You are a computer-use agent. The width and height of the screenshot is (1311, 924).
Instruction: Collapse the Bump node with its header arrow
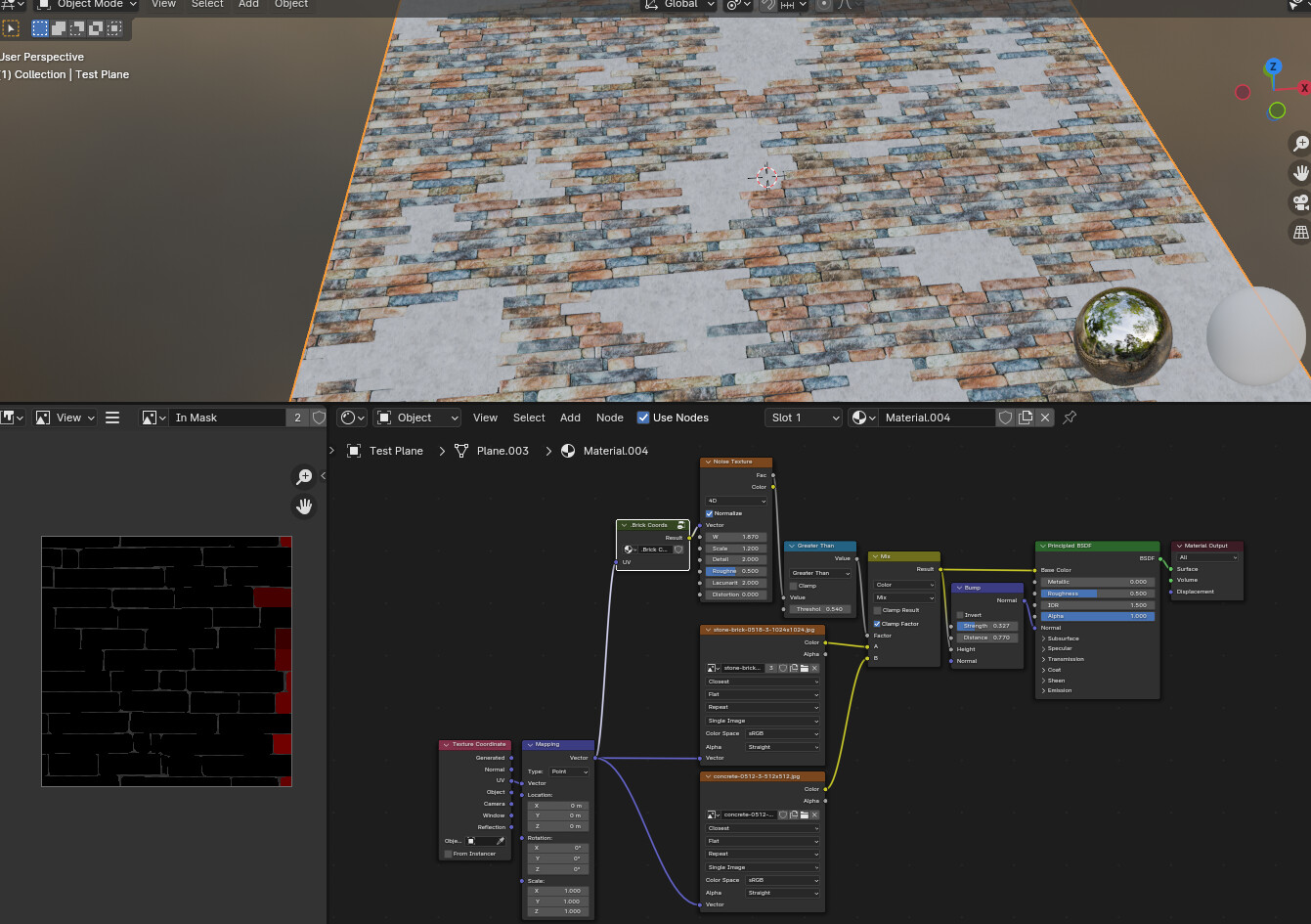point(959,588)
